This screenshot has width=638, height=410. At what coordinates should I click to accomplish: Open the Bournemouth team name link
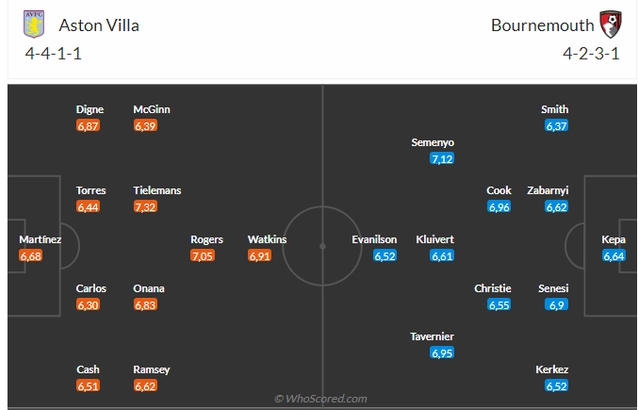[x=542, y=25]
